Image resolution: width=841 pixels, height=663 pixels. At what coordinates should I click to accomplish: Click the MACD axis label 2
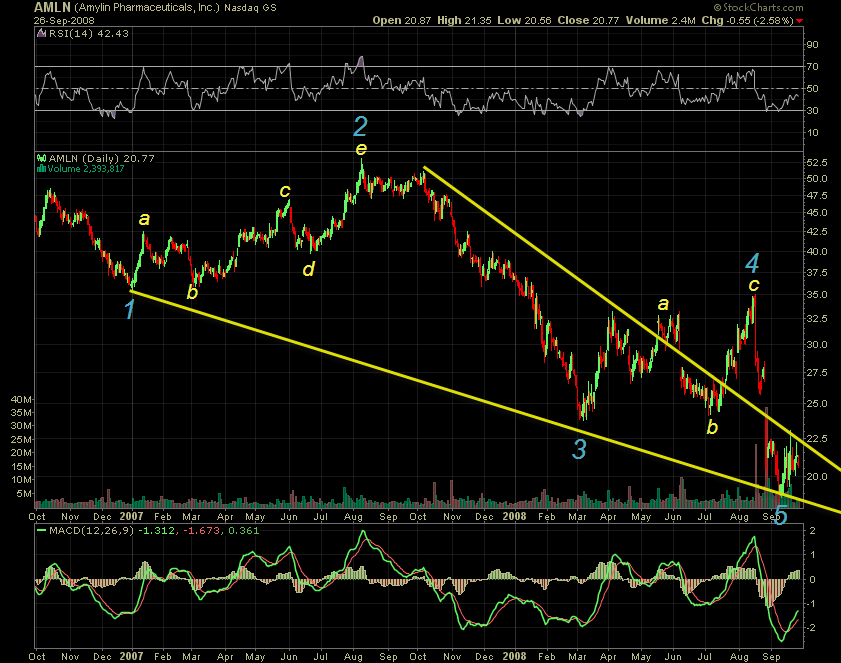tap(813, 531)
